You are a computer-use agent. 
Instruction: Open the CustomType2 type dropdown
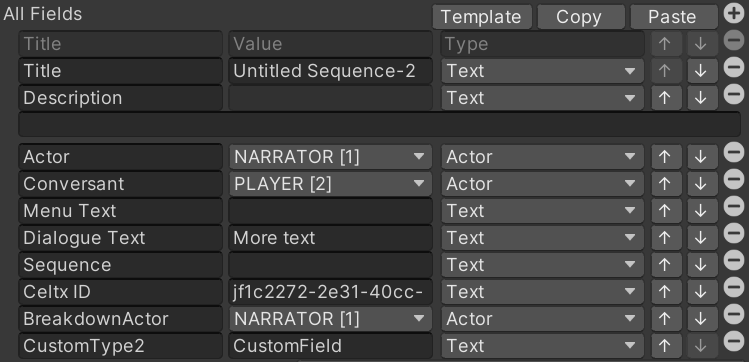coord(542,346)
